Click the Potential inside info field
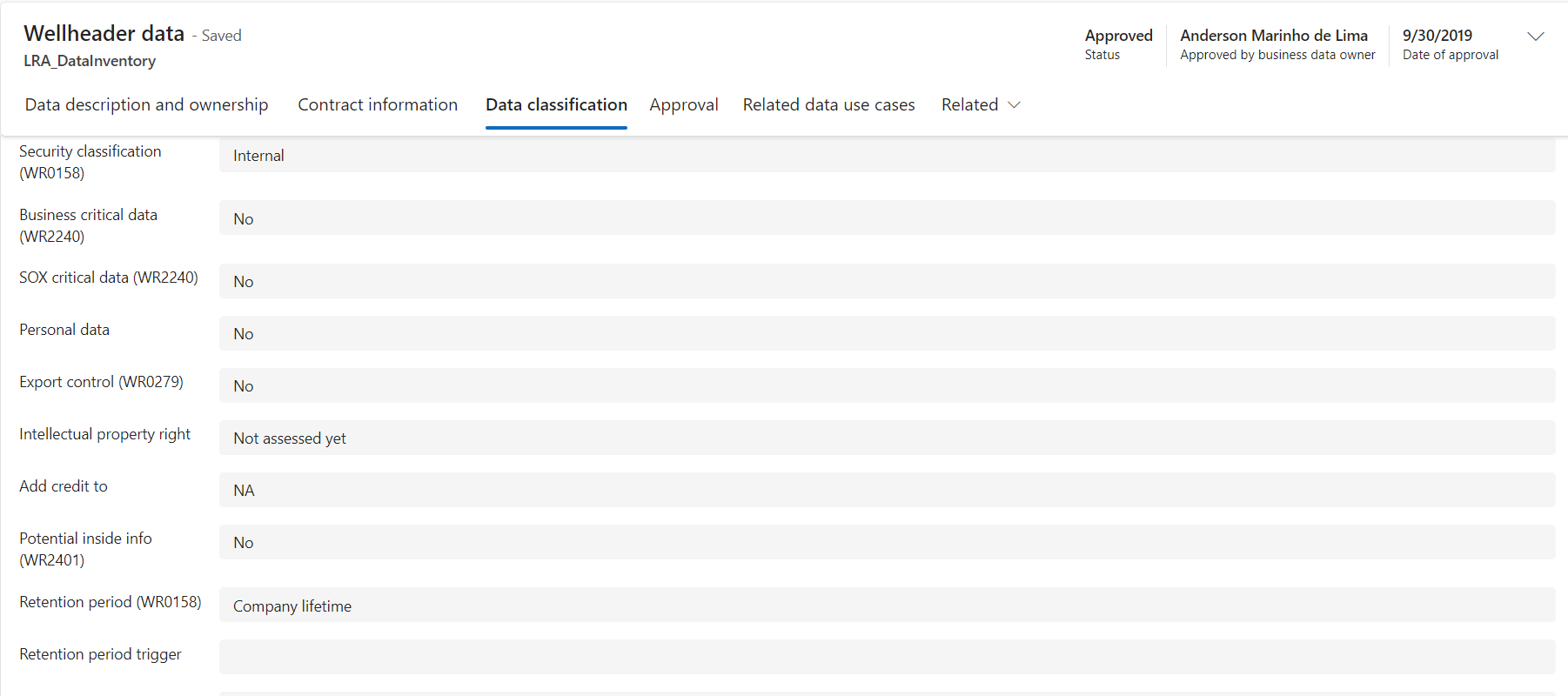Image resolution: width=1568 pixels, height=696 pixels. click(886, 543)
